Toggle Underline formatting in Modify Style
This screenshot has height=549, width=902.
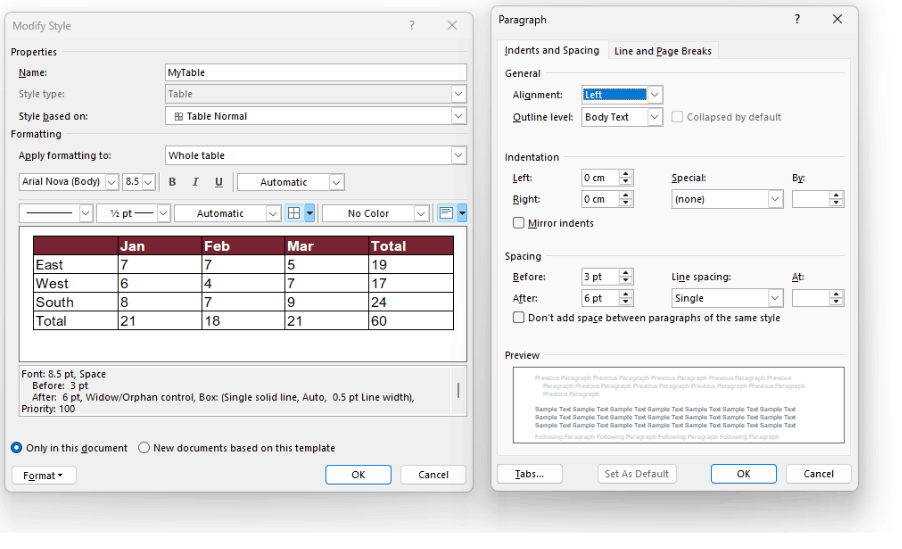click(219, 182)
